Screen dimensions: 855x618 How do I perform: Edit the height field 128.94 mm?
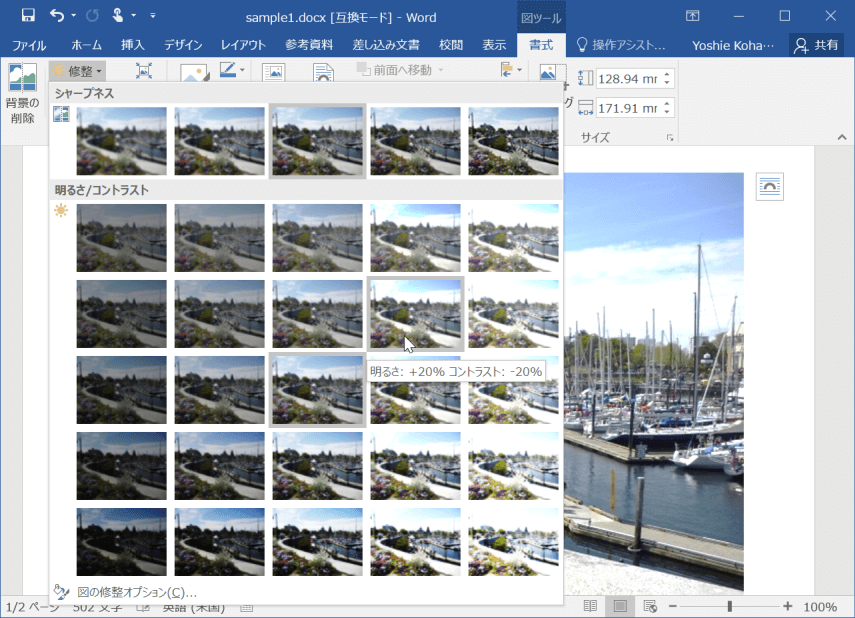click(x=628, y=79)
